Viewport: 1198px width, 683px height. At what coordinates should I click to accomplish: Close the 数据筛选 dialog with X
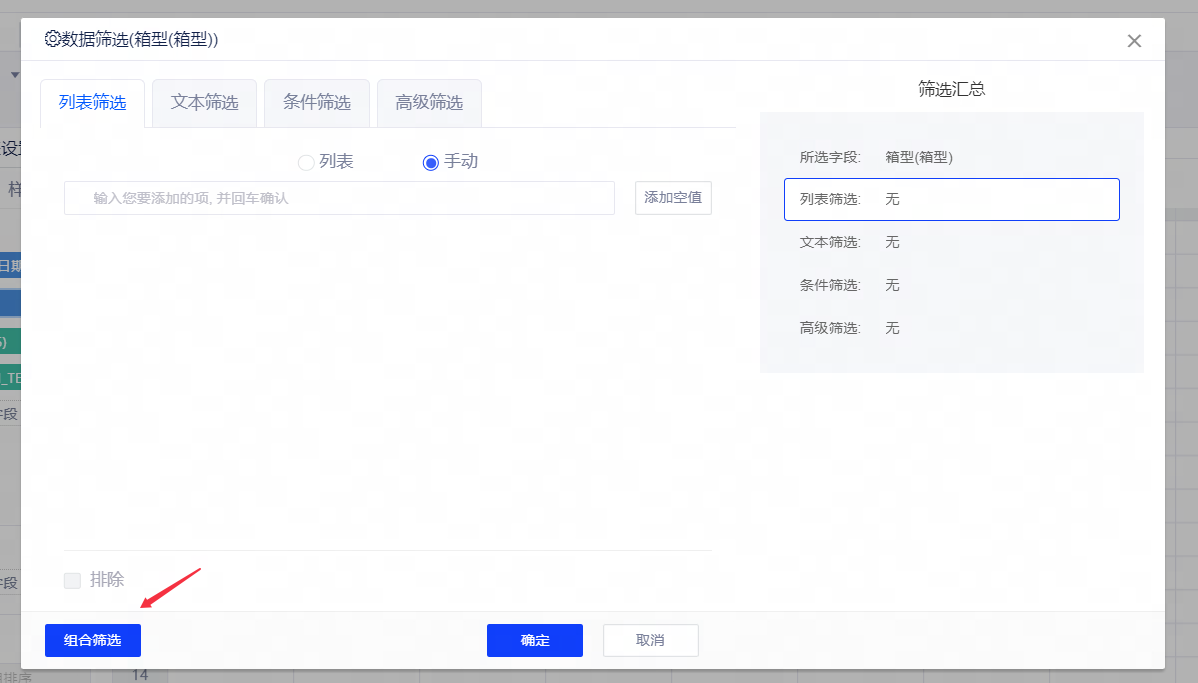coord(1134,41)
